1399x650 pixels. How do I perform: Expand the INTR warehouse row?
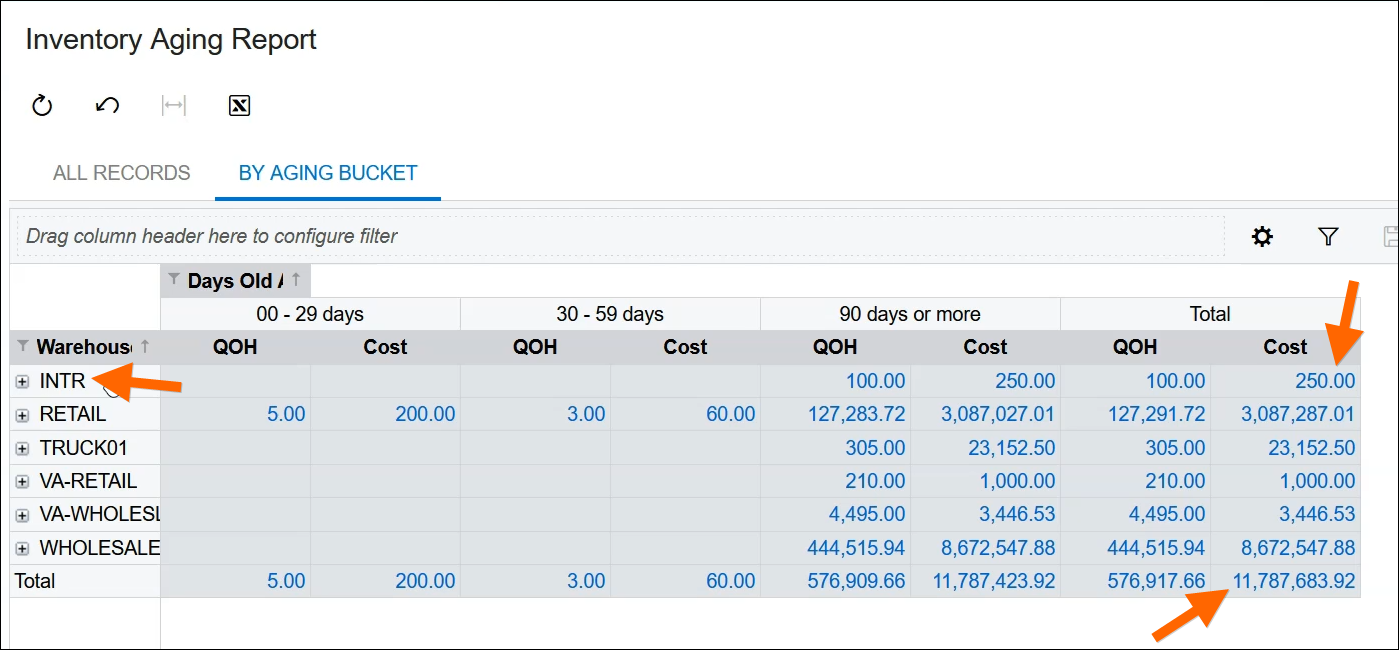tap(22, 381)
